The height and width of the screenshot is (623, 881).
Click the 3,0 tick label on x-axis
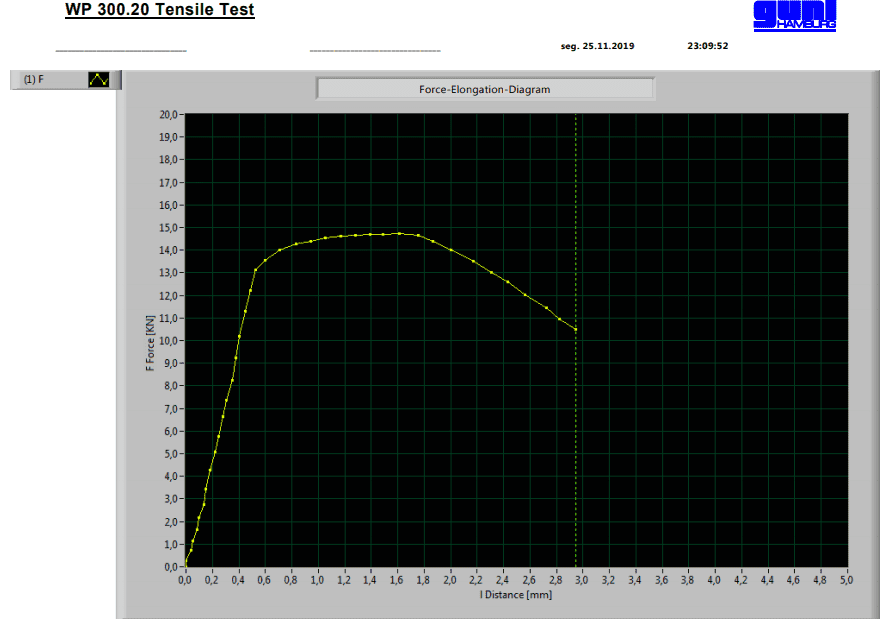pyautogui.click(x=582, y=580)
